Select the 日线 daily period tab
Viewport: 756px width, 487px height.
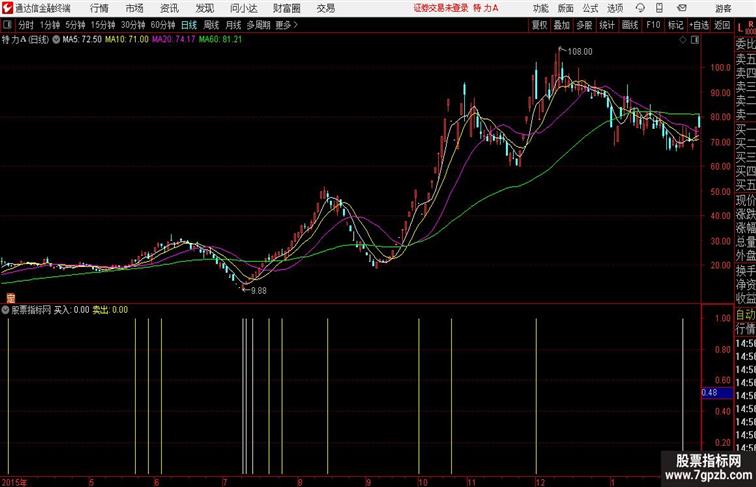click(189, 25)
